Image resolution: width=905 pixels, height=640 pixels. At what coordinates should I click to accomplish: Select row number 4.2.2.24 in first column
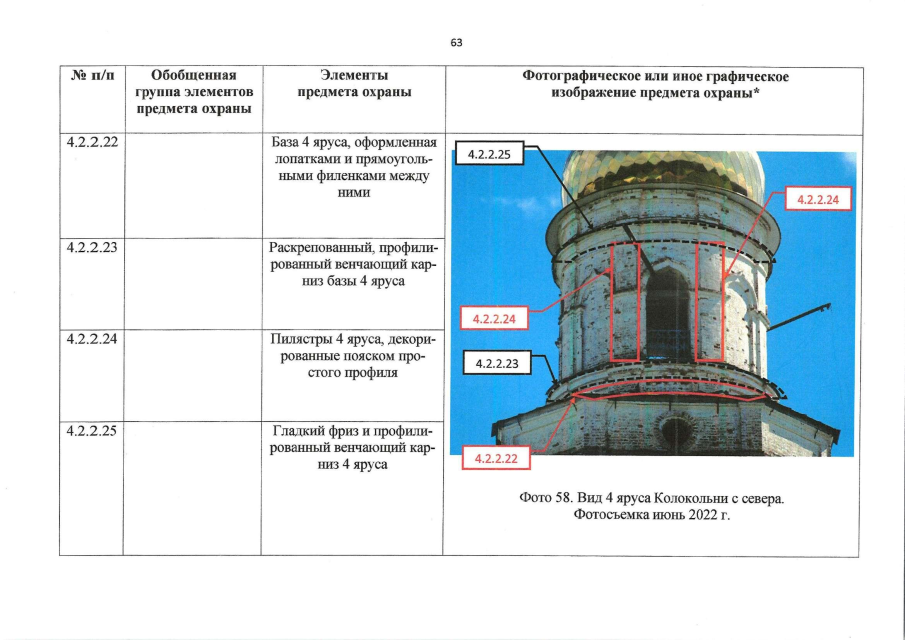click(x=92, y=339)
